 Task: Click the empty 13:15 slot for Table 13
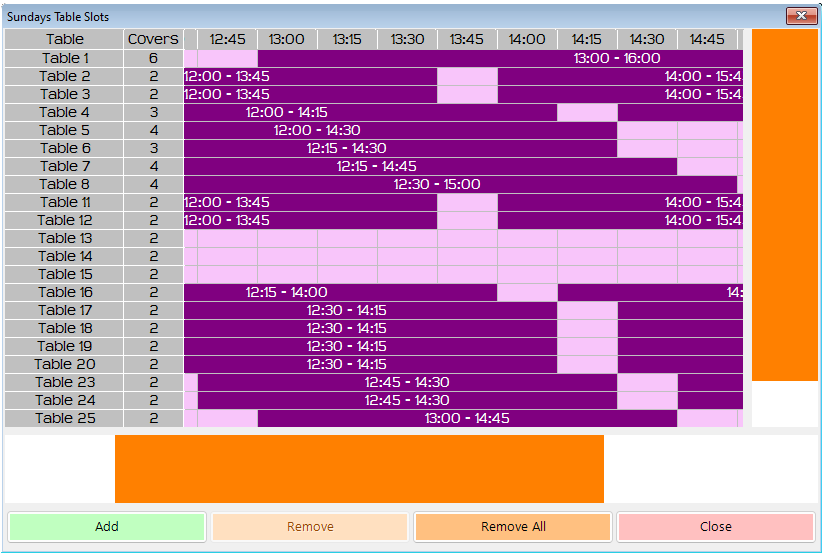tap(347, 239)
